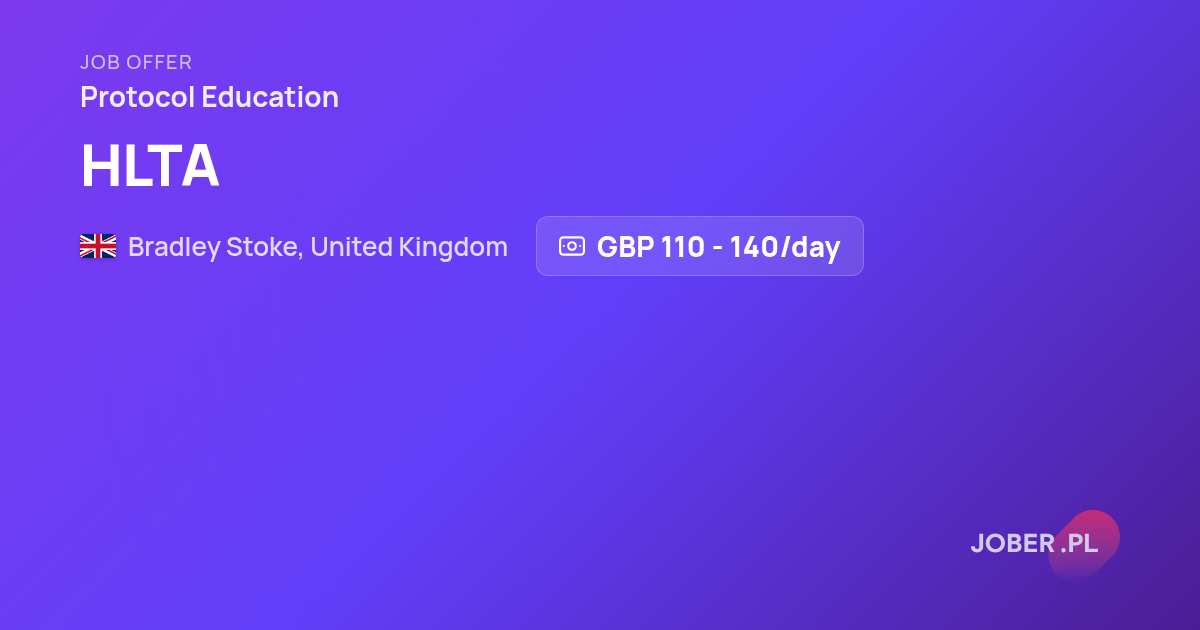
Task: Select the Bradley Stoke, United Kingdom location
Action: tap(318, 247)
